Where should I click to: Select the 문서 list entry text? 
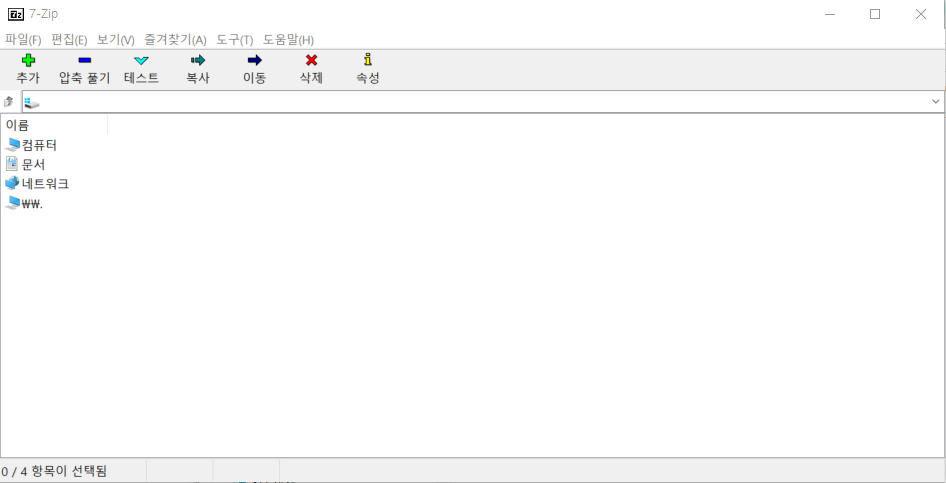point(34,164)
